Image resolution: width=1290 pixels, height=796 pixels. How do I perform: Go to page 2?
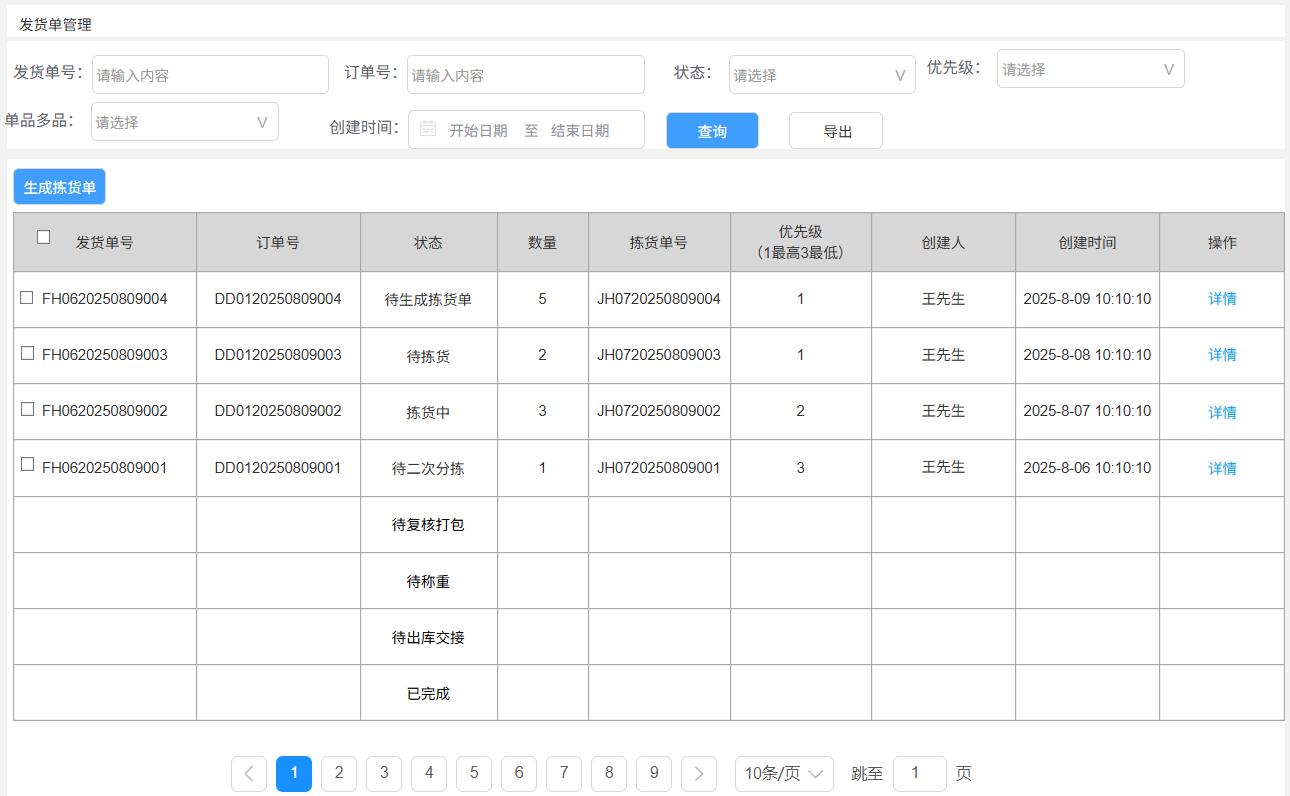pyautogui.click(x=339, y=773)
